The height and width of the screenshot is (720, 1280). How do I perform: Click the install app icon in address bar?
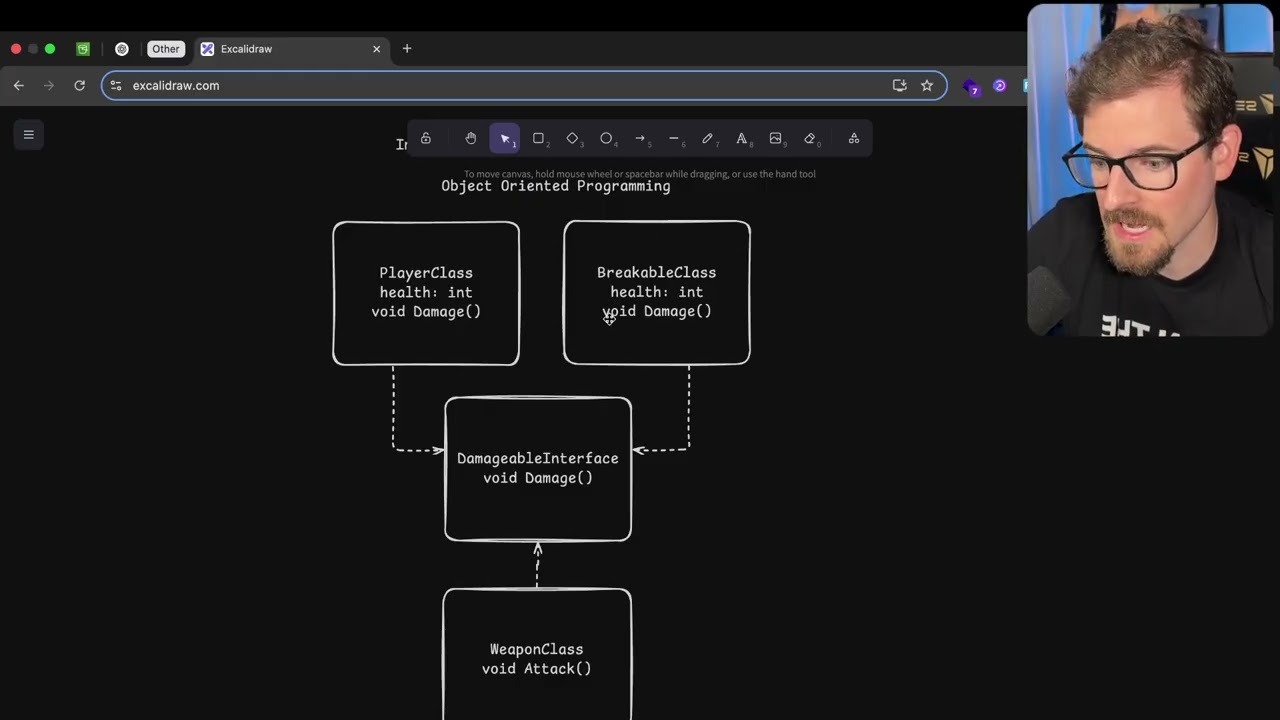(x=899, y=86)
